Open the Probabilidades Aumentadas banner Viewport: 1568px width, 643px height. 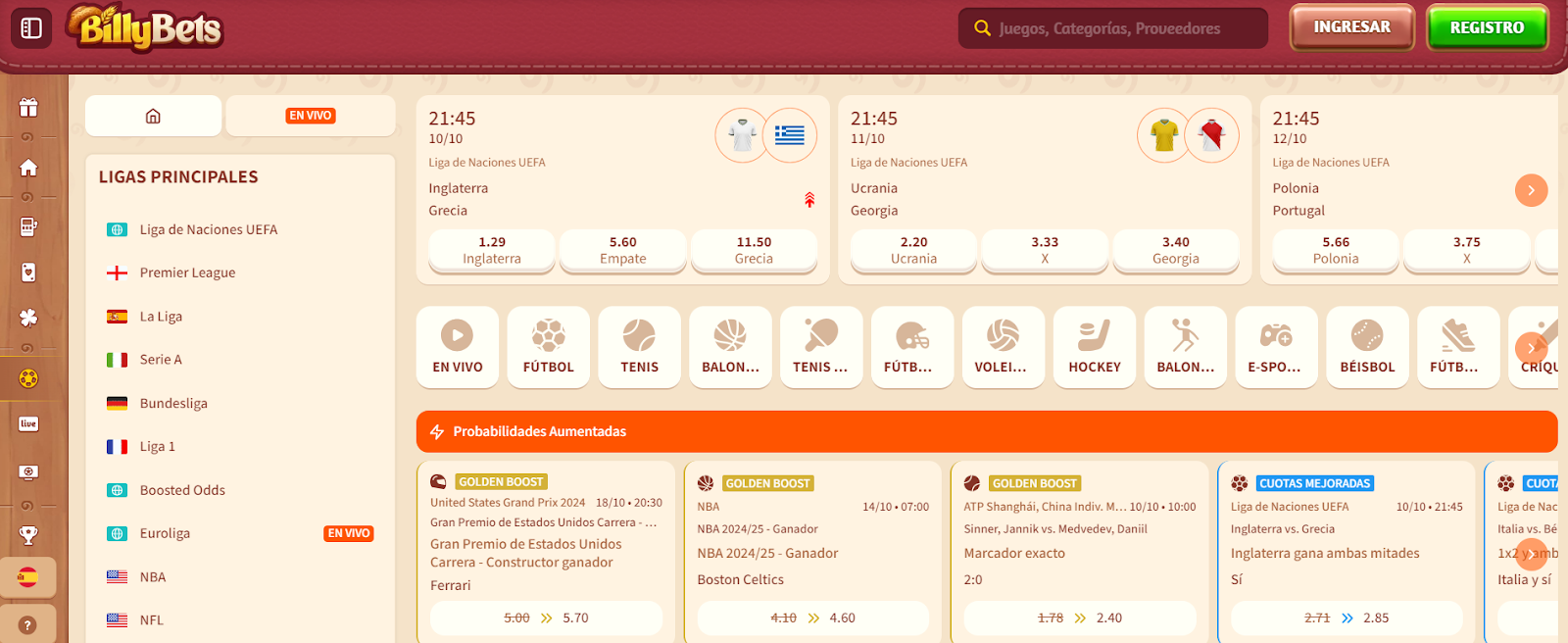(987, 431)
